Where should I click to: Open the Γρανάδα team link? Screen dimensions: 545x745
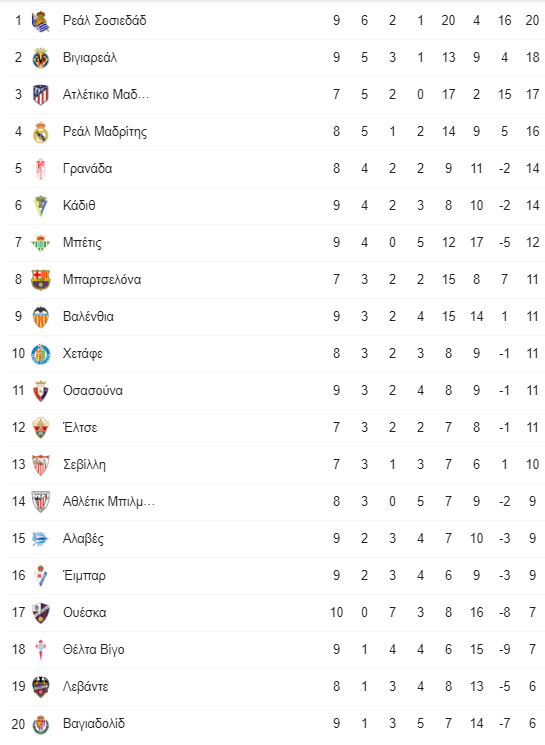coord(87,169)
